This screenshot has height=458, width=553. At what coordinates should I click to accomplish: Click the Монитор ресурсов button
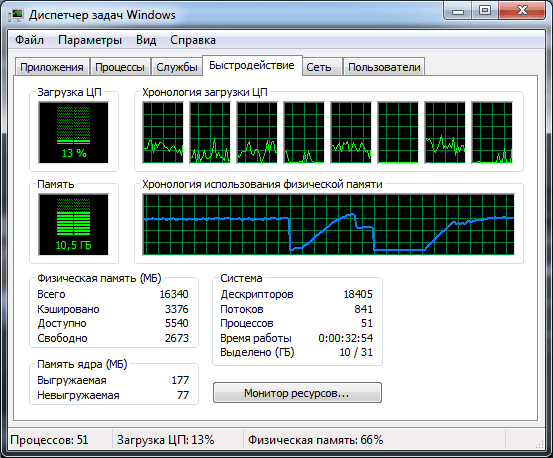pyautogui.click(x=297, y=392)
